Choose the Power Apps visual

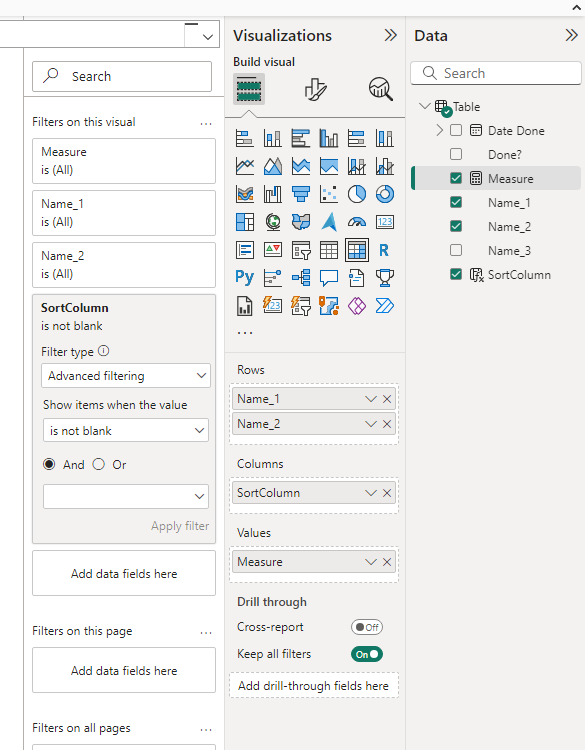coord(357,305)
